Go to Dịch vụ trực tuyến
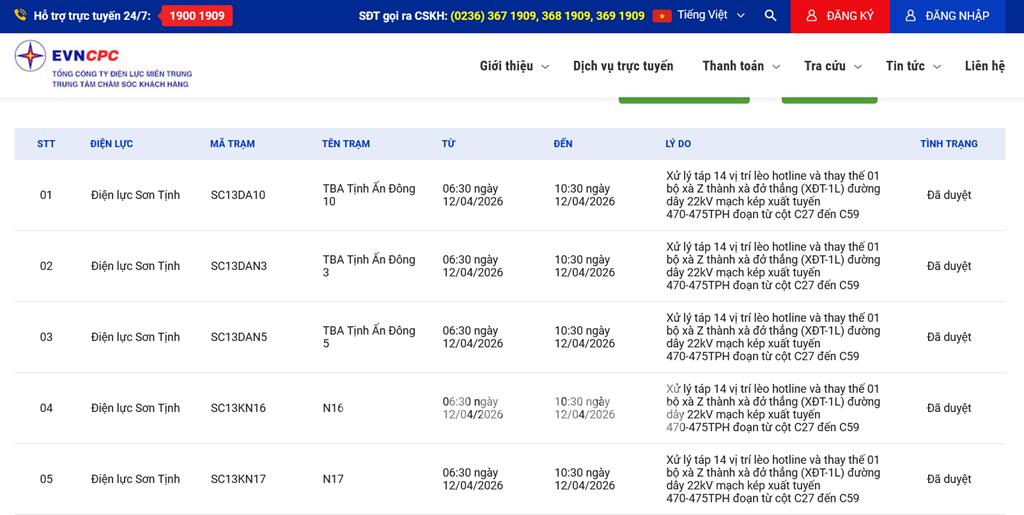This screenshot has width=1024, height=515. (623, 66)
